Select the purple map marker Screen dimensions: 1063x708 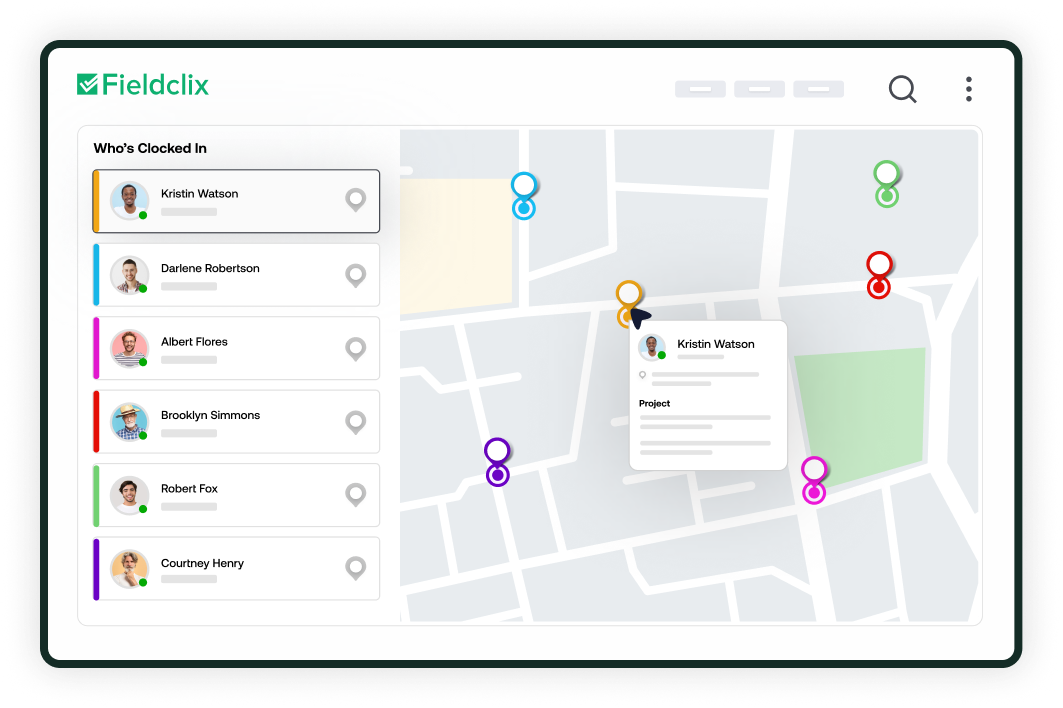(x=497, y=462)
